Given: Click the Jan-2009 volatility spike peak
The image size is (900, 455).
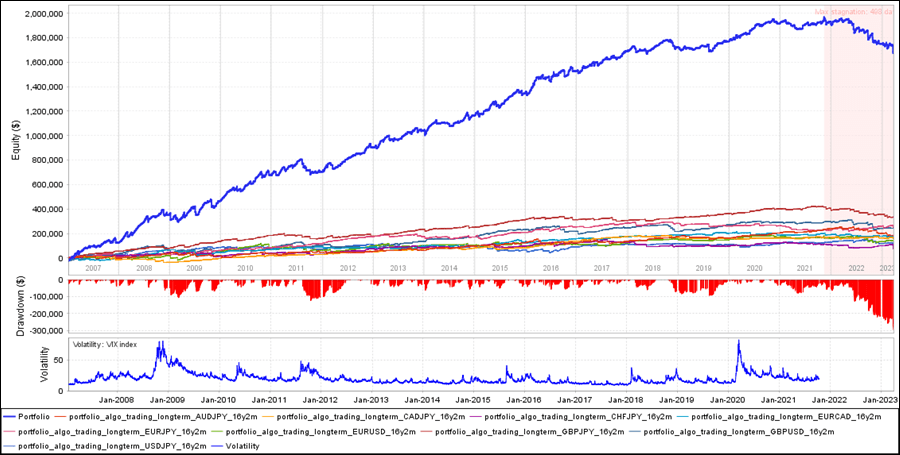Looking at the screenshot, I should 159,343.
